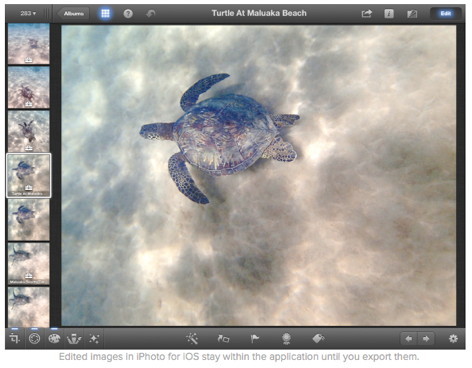472x368 pixels.
Task: Open the Help question mark
Action: [128, 13]
